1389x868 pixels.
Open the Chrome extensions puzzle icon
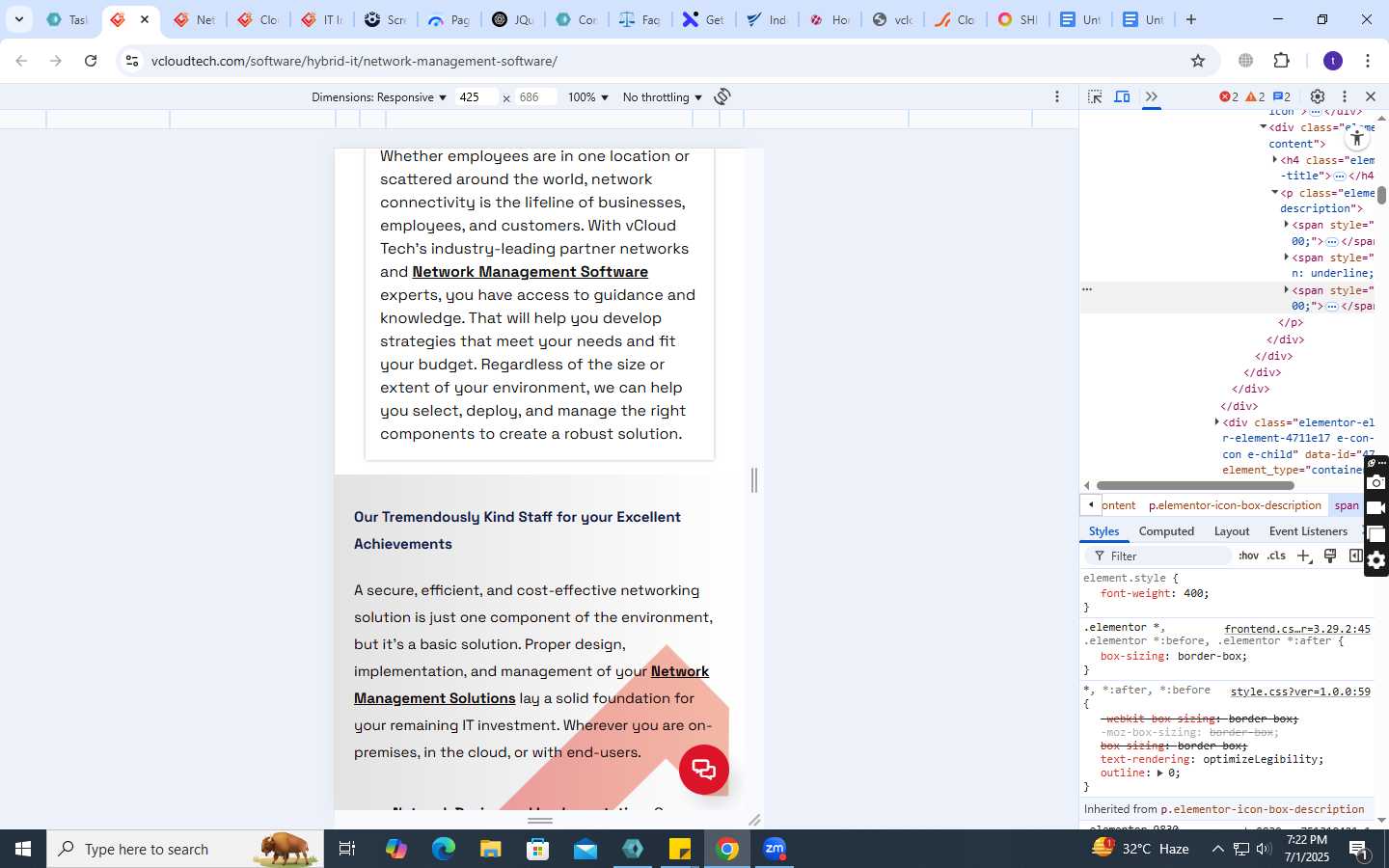[1282, 61]
